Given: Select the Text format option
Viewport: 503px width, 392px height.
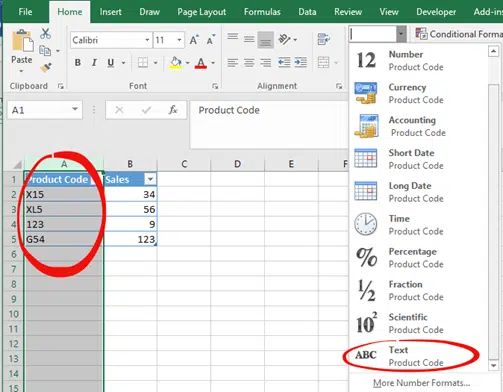Looking at the screenshot, I should (418, 356).
